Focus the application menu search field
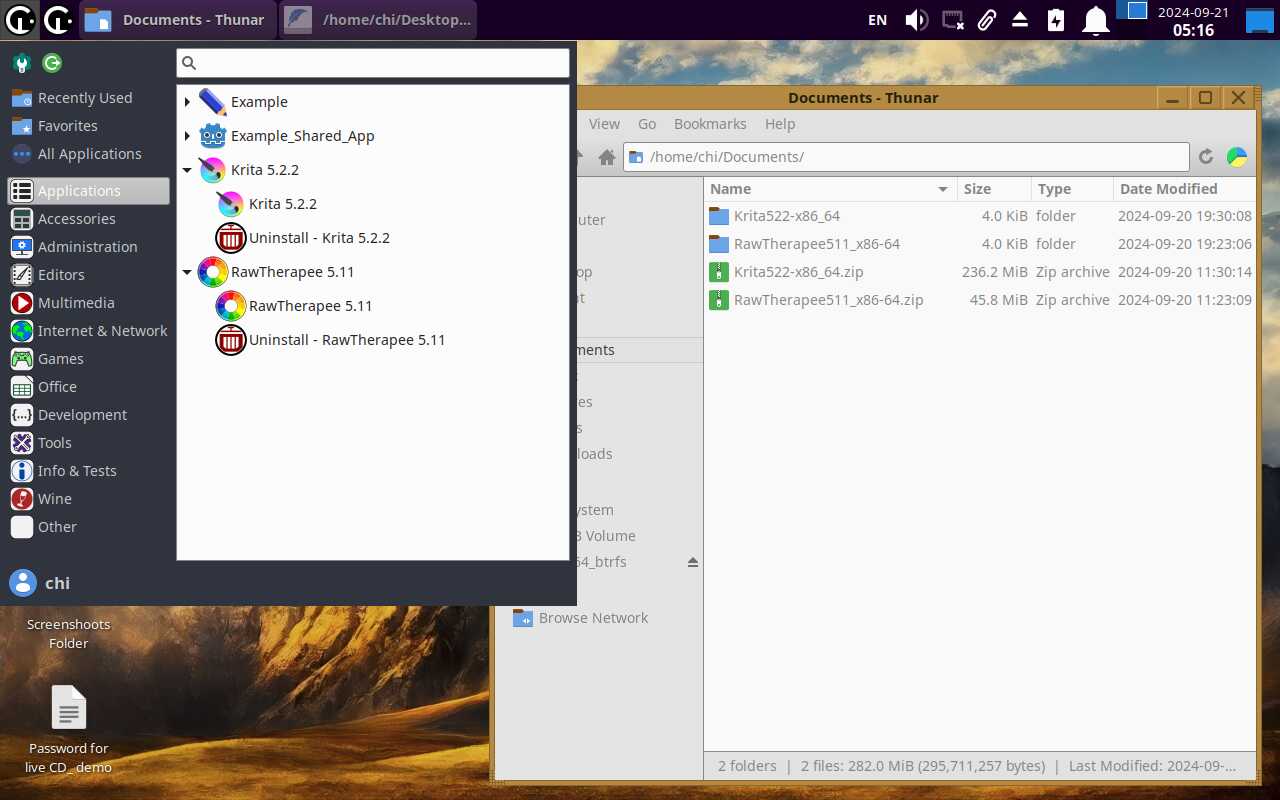This screenshot has width=1280, height=800. click(x=373, y=63)
